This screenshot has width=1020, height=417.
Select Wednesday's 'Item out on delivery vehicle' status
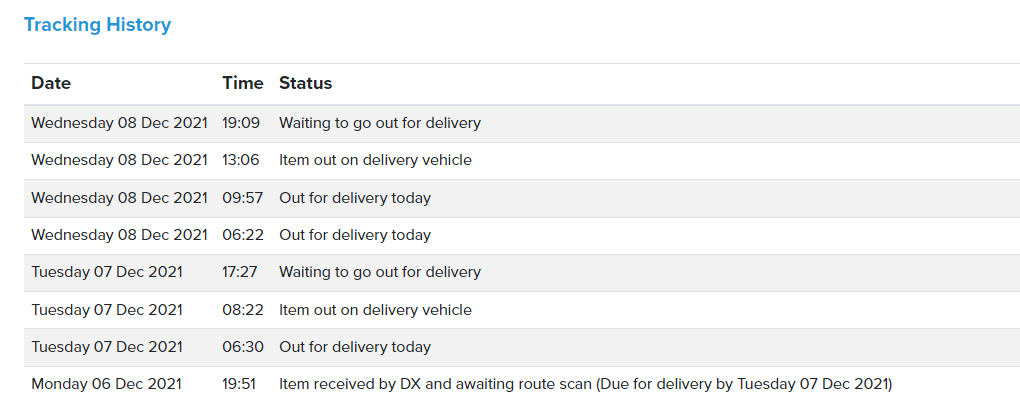[x=375, y=160]
